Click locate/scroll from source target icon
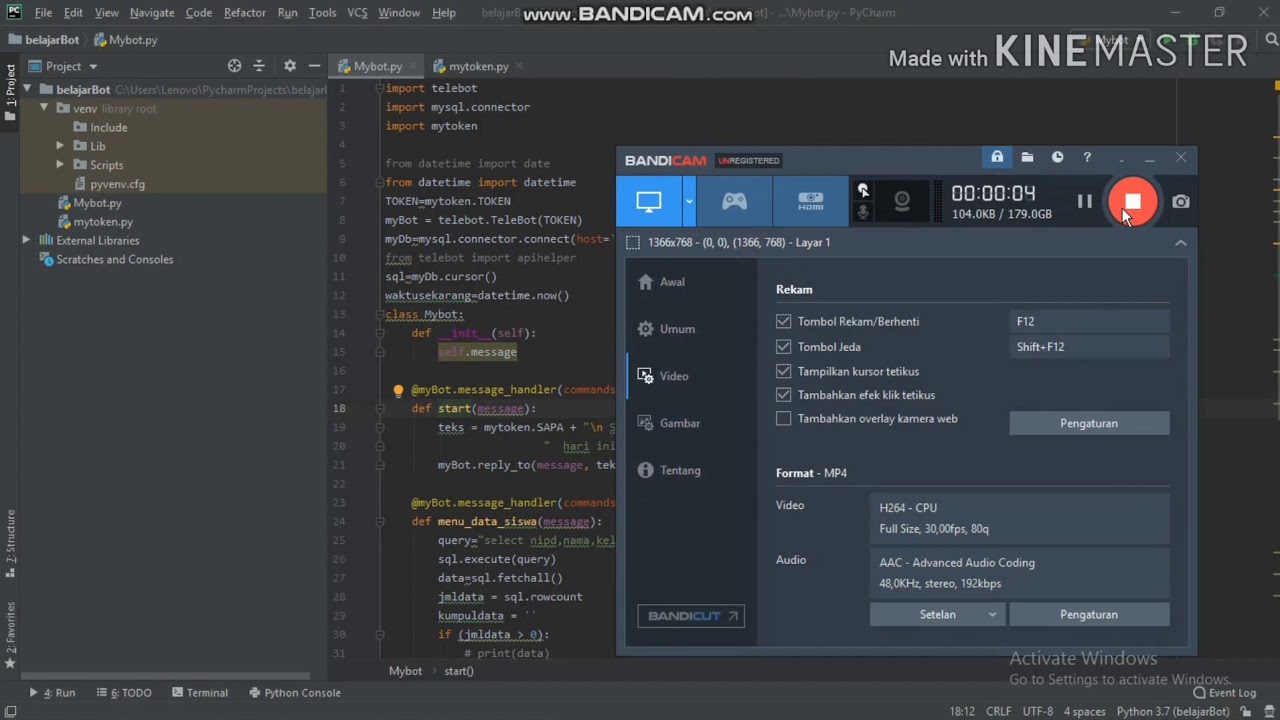This screenshot has width=1280, height=720. [x=234, y=66]
